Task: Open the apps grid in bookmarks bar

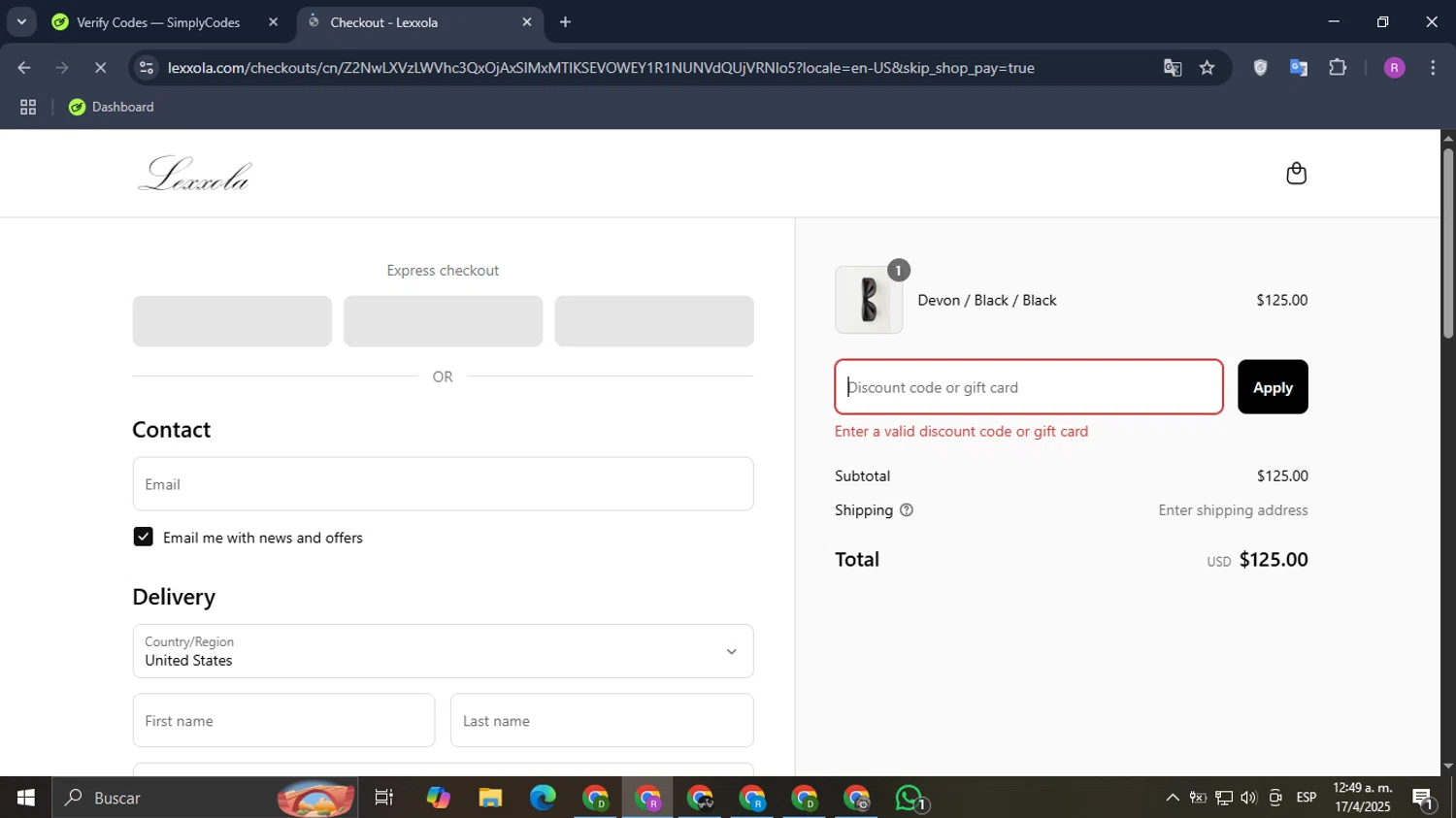Action: pyautogui.click(x=28, y=107)
